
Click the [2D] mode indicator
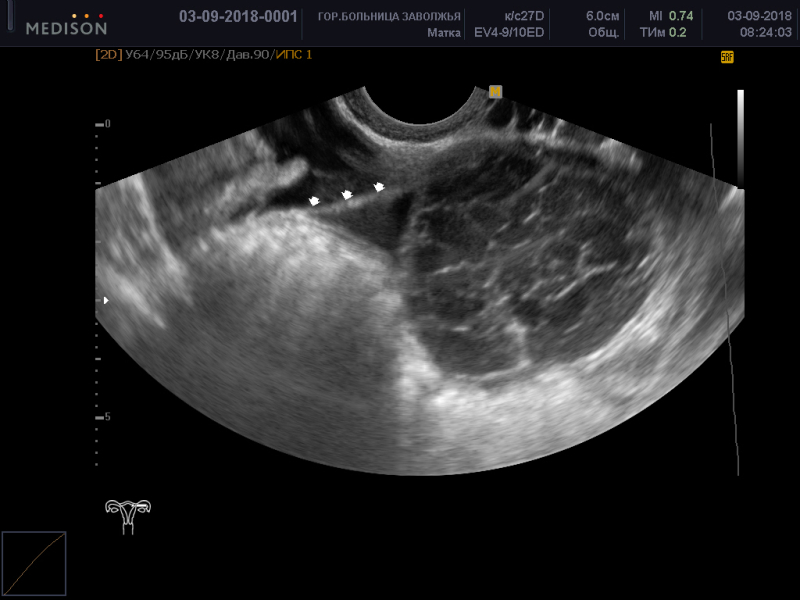109,55
